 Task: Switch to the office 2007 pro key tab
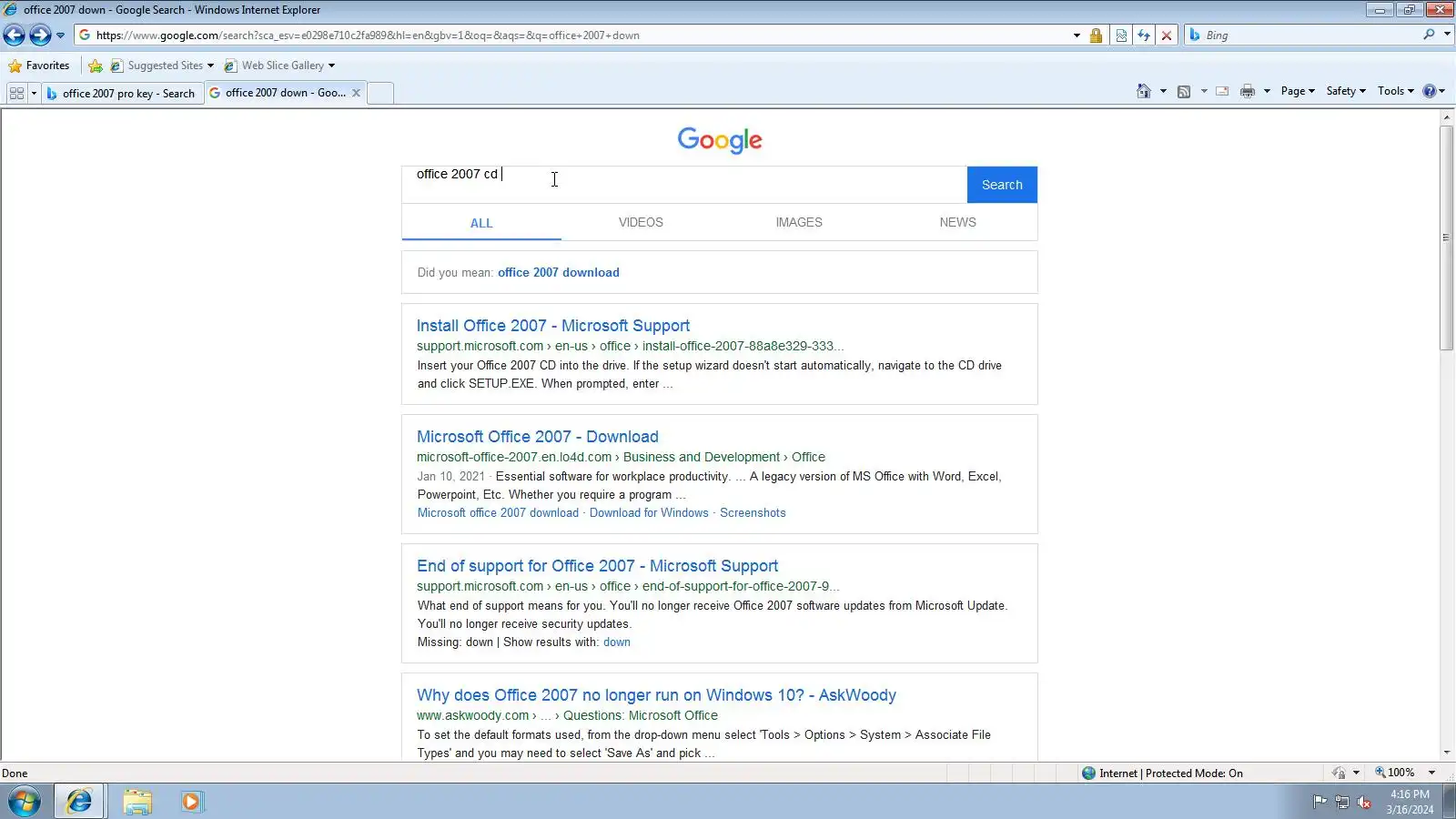[x=122, y=93]
